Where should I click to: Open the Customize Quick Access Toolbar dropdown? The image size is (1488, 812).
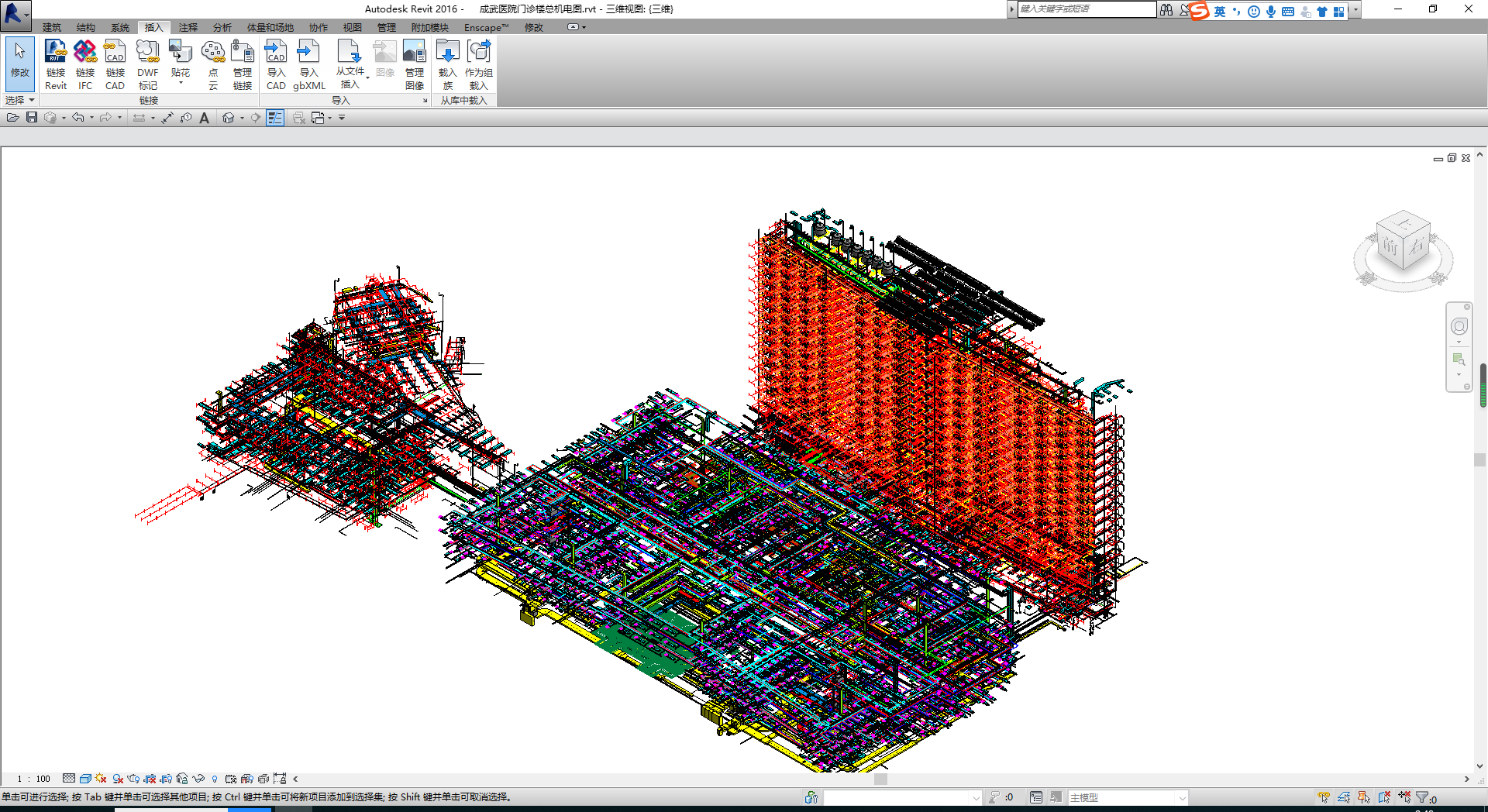(341, 118)
